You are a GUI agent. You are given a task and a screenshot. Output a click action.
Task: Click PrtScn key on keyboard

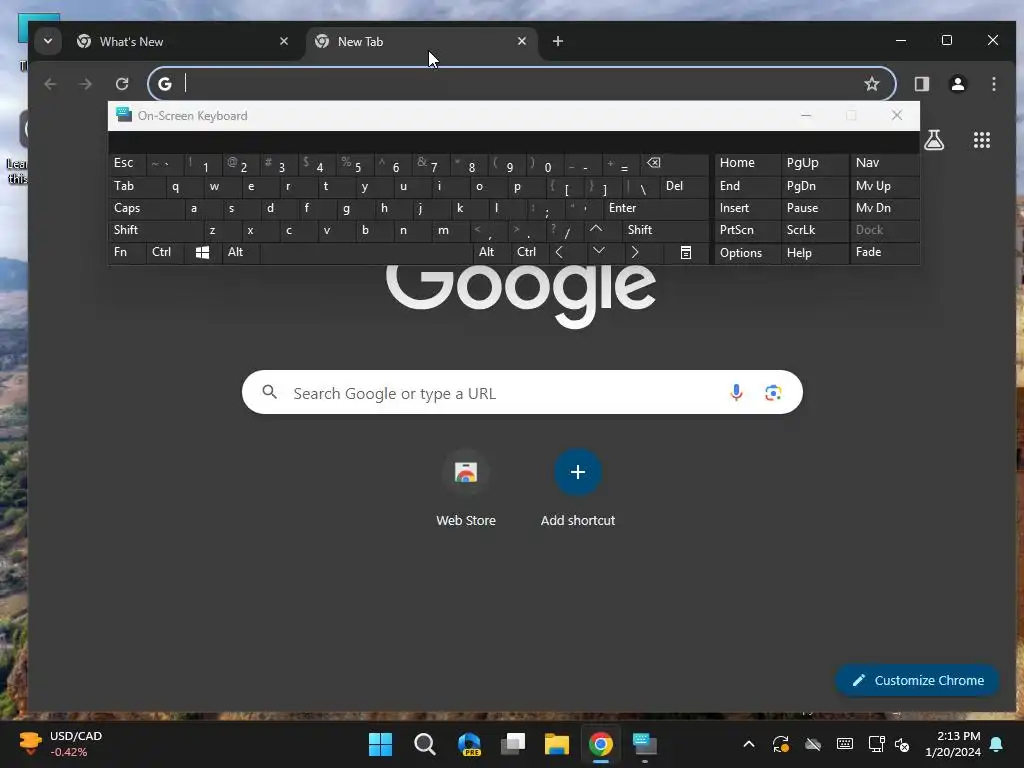pos(746,230)
